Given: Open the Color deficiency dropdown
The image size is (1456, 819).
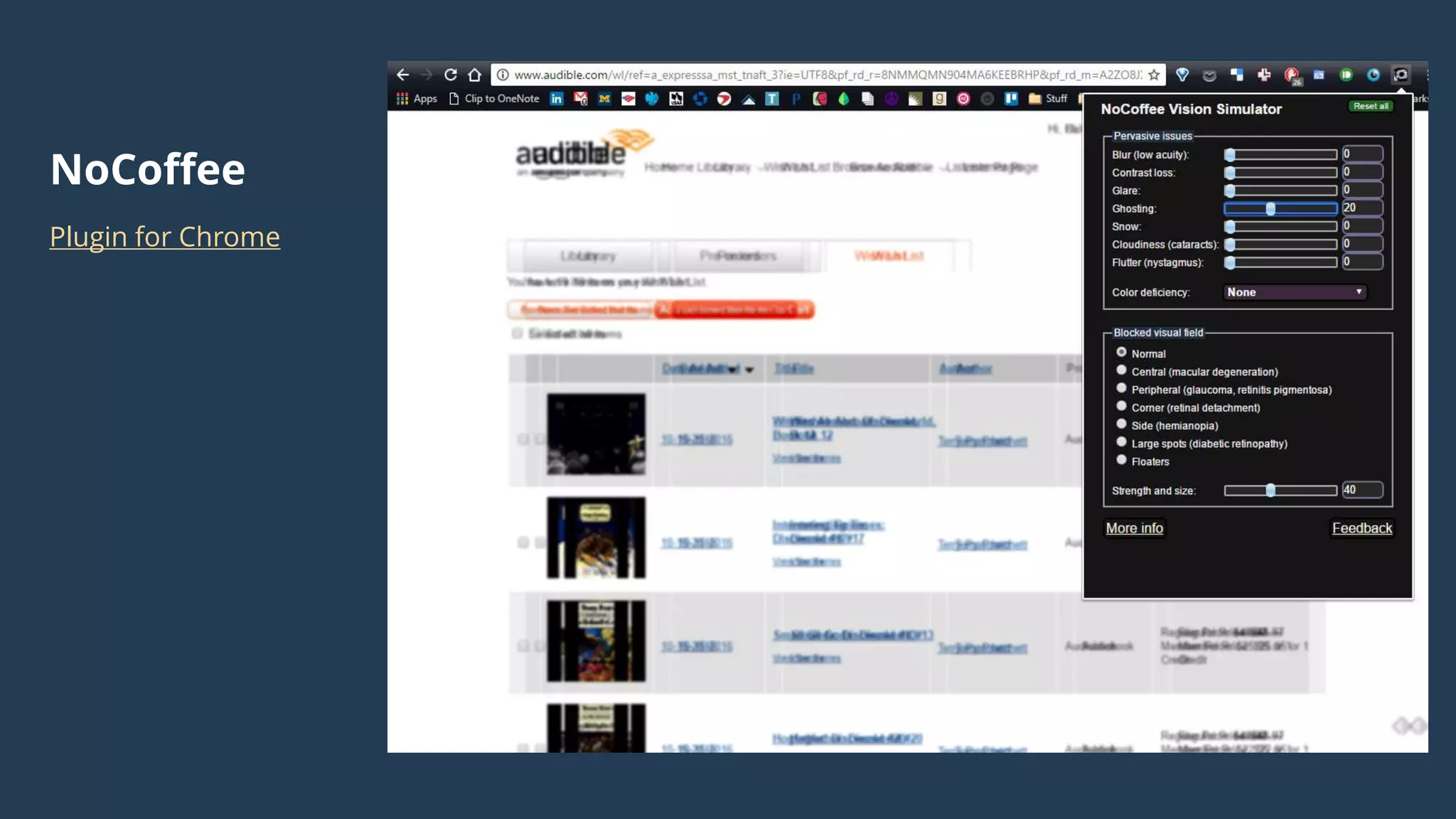Looking at the screenshot, I should pyautogui.click(x=1295, y=292).
